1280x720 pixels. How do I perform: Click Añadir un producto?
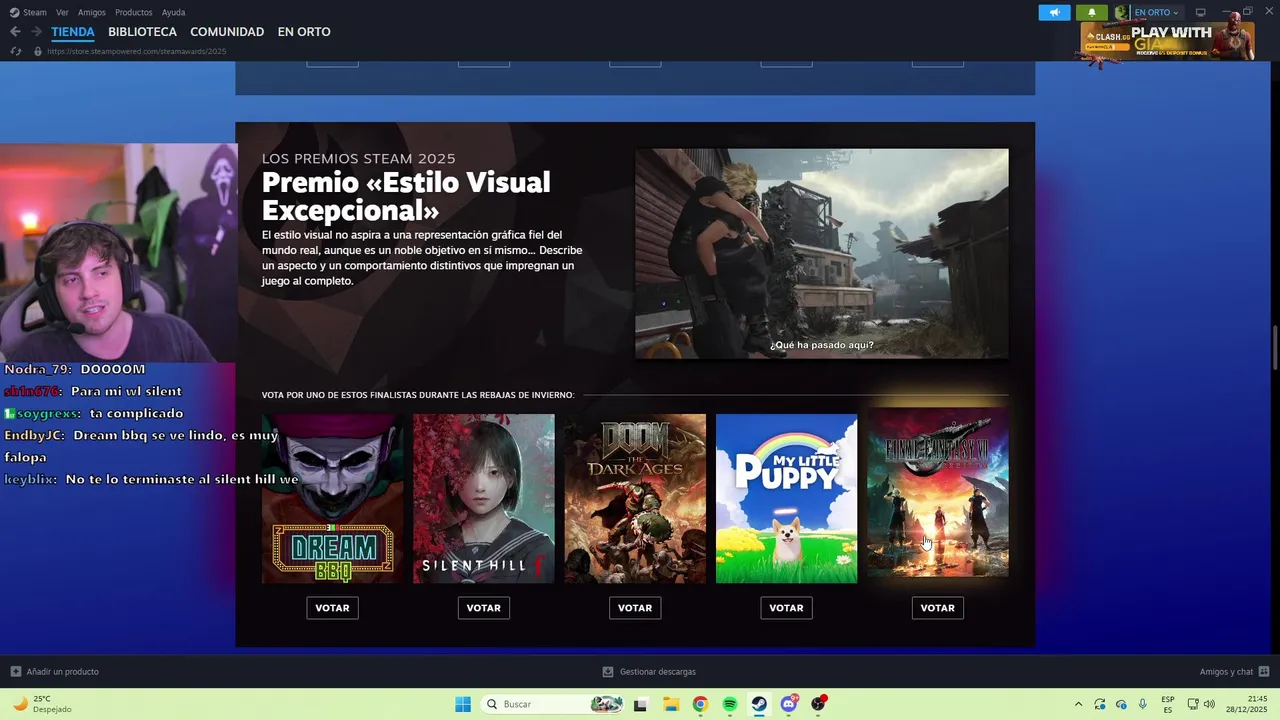pyautogui.click(x=63, y=672)
